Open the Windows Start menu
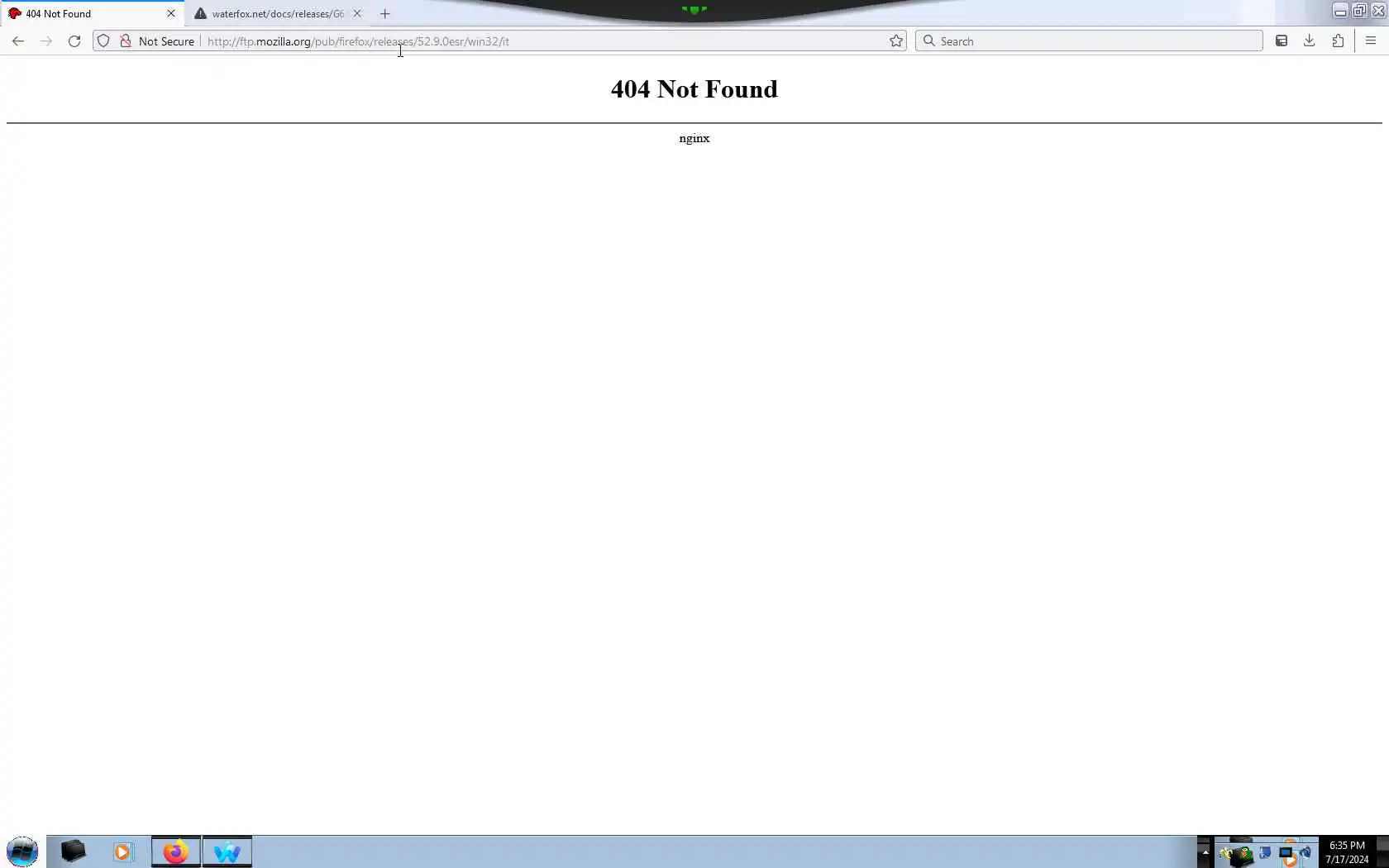Image resolution: width=1389 pixels, height=868 pixels. pos(22,851)
